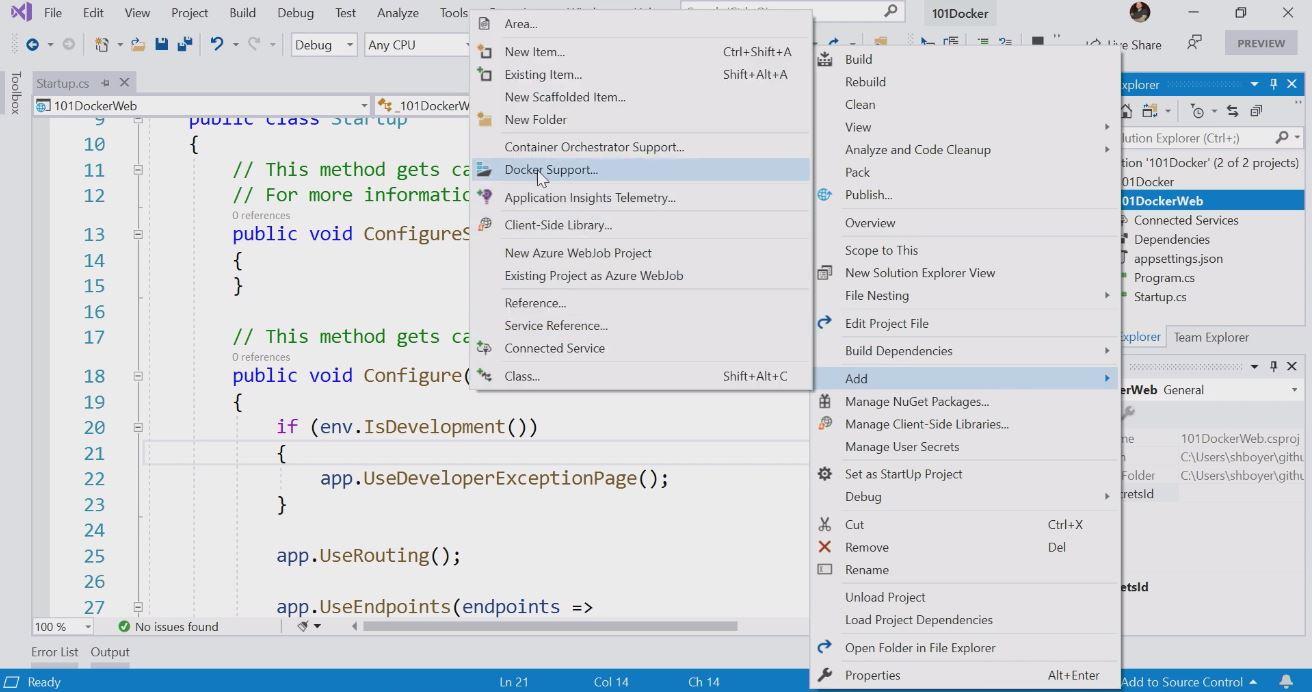Click the Undo icon in the toolbar

pyautogui.click(x=218, y=44)
